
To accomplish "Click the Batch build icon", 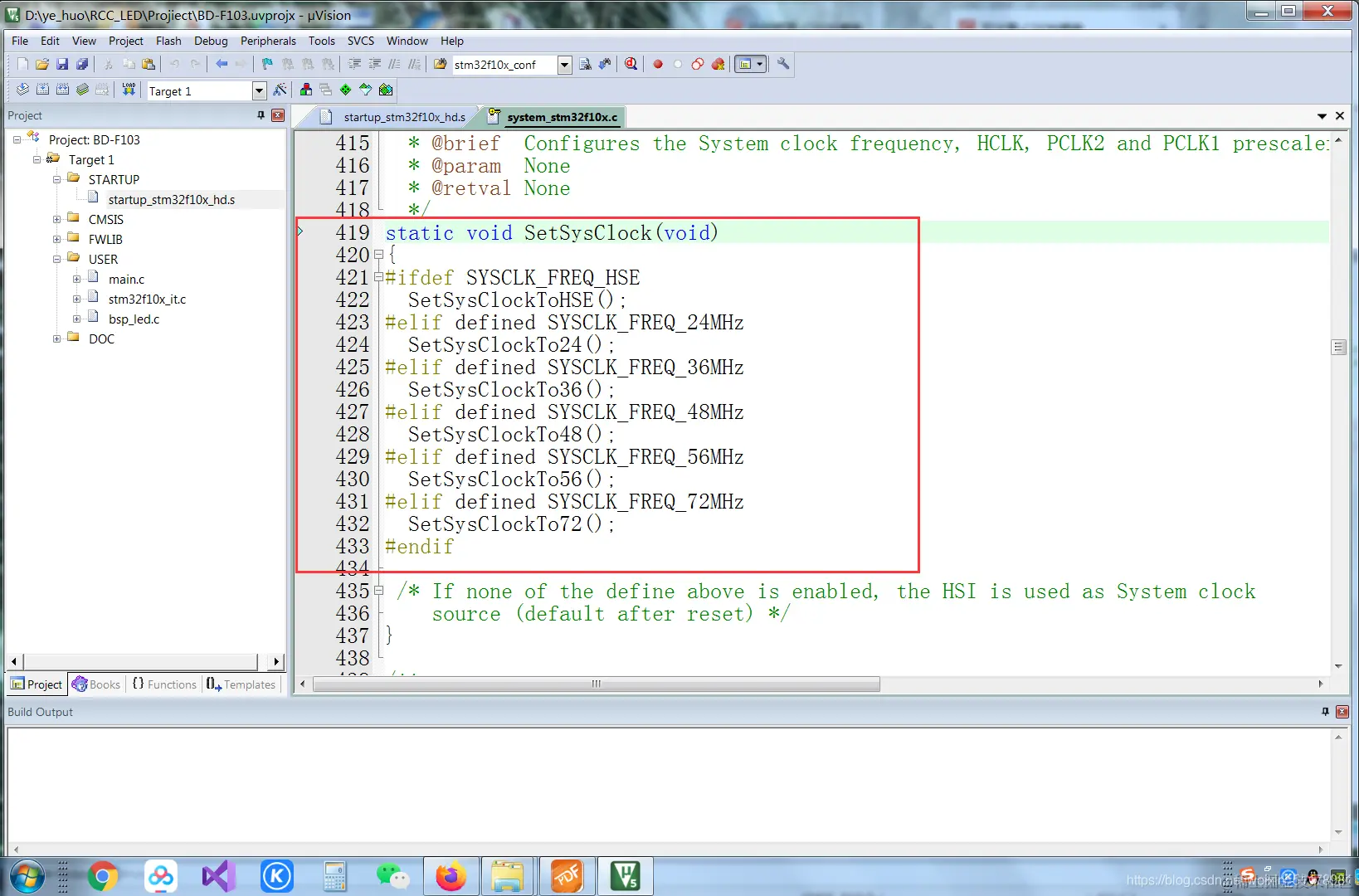I will point(82,90).
